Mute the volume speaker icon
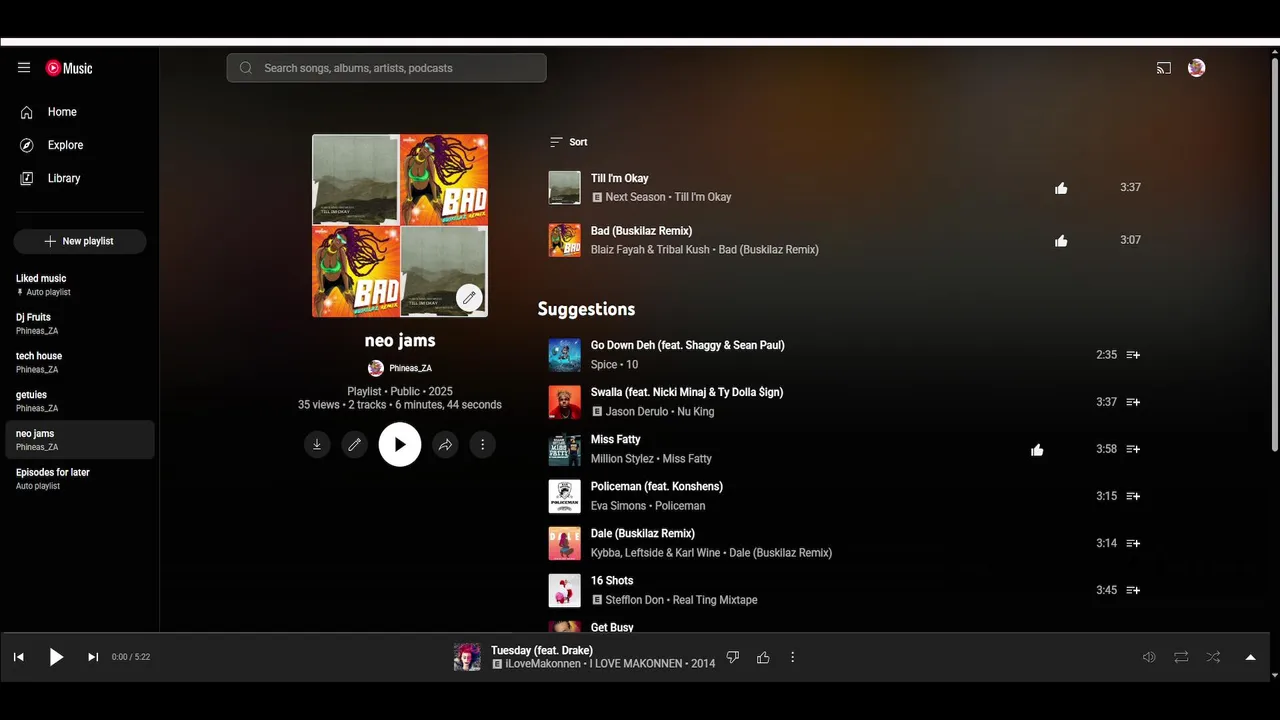Image resolution: width=1280 pixels, height=720 pixels. (x=1149, y=657)
